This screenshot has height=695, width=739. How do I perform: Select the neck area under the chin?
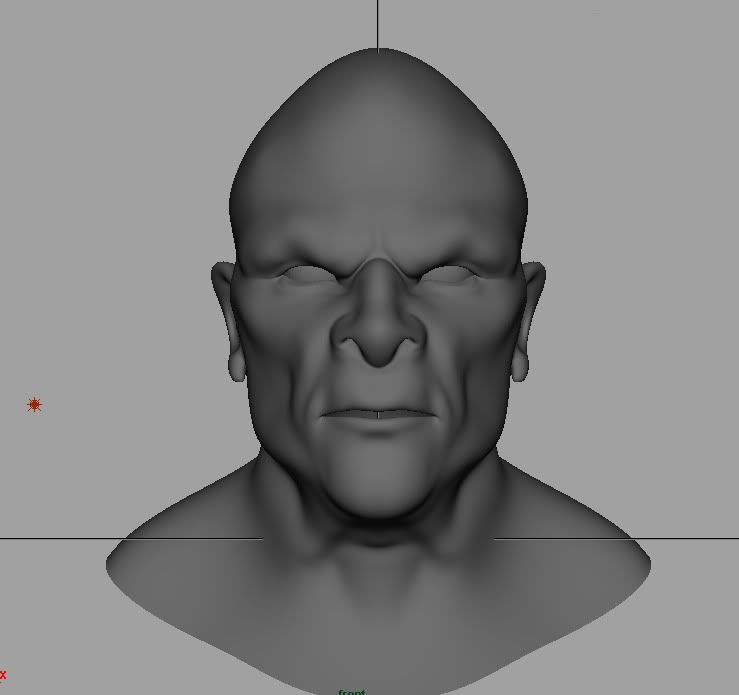[377, 535]
